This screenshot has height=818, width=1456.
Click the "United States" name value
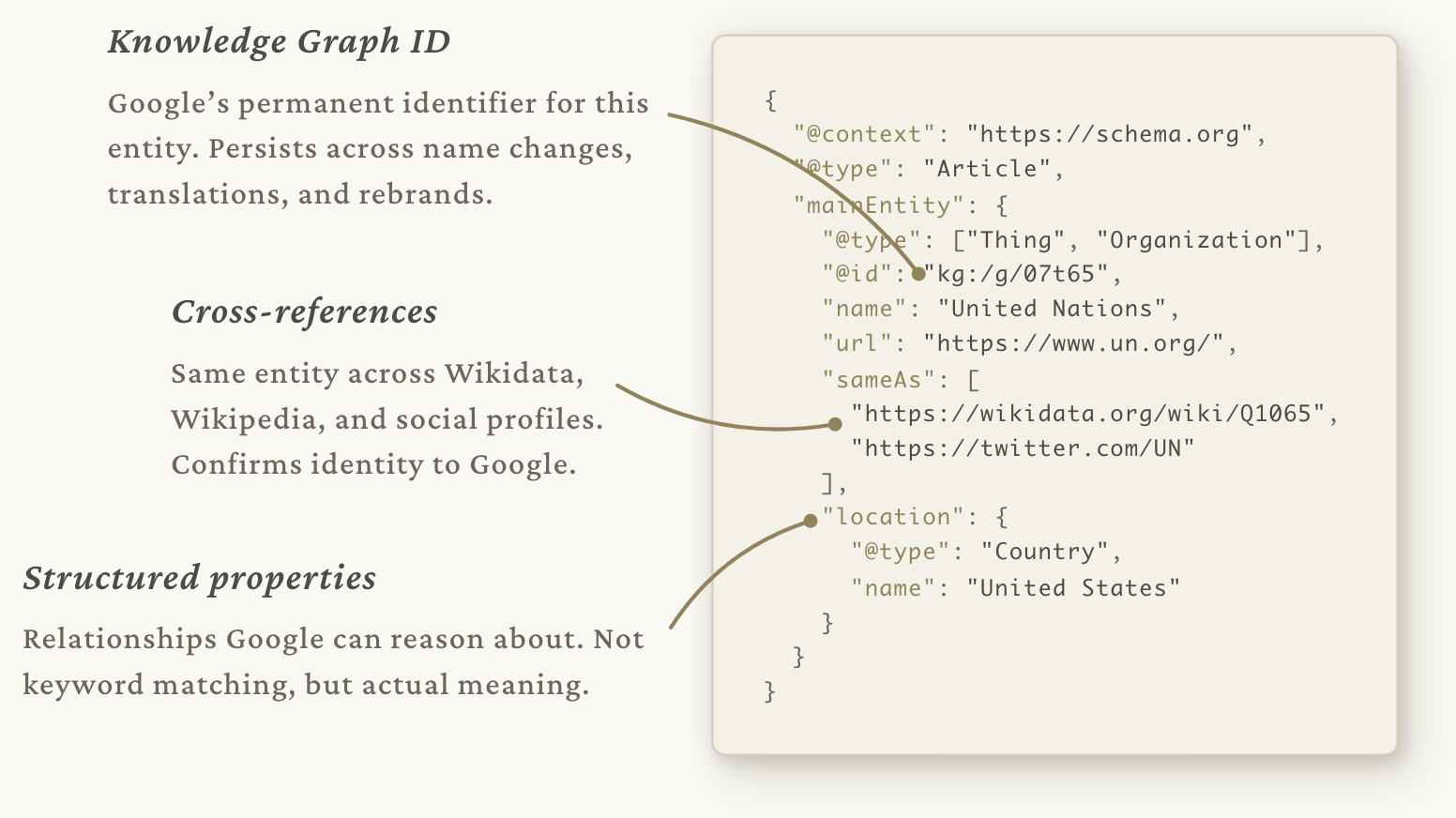[x=1073, y=588]
